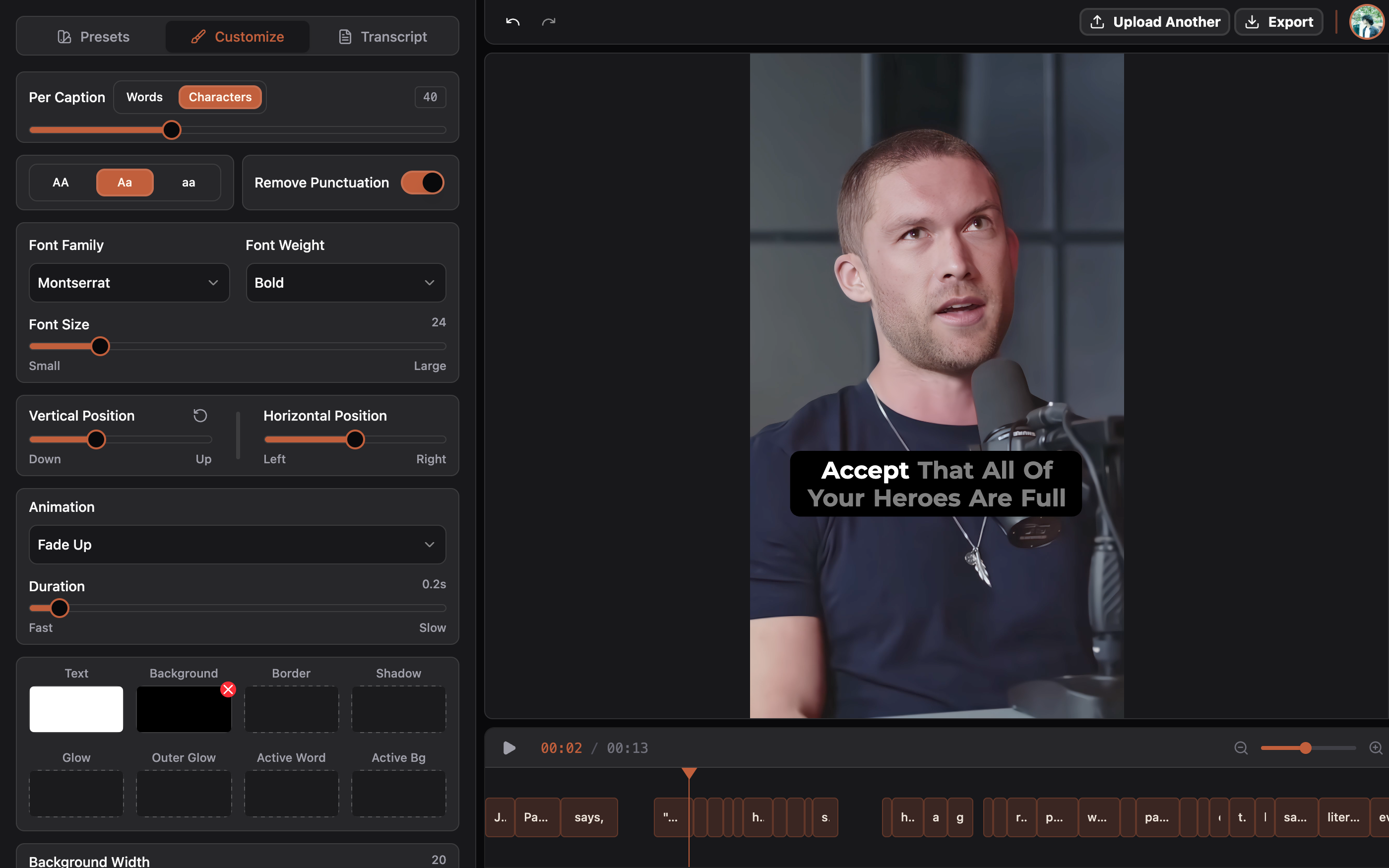
Task: Click the white Text color swatch
Action: tap(76, 709)
